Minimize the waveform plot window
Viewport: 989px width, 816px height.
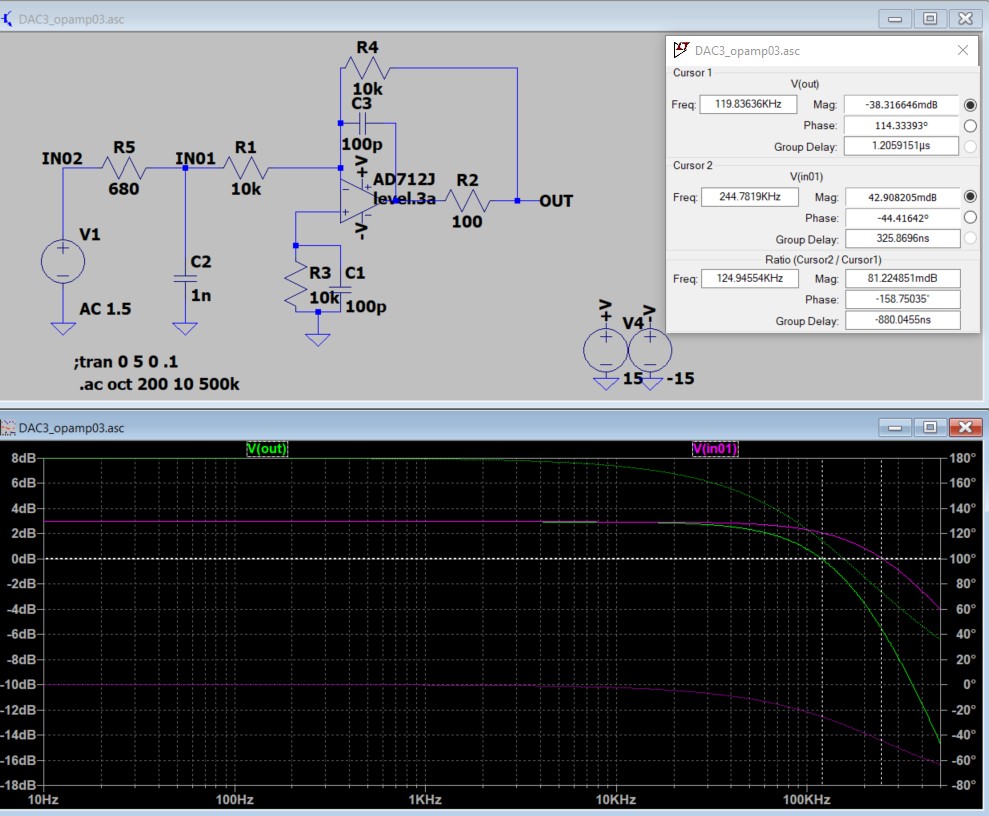[x=894, y=428]
